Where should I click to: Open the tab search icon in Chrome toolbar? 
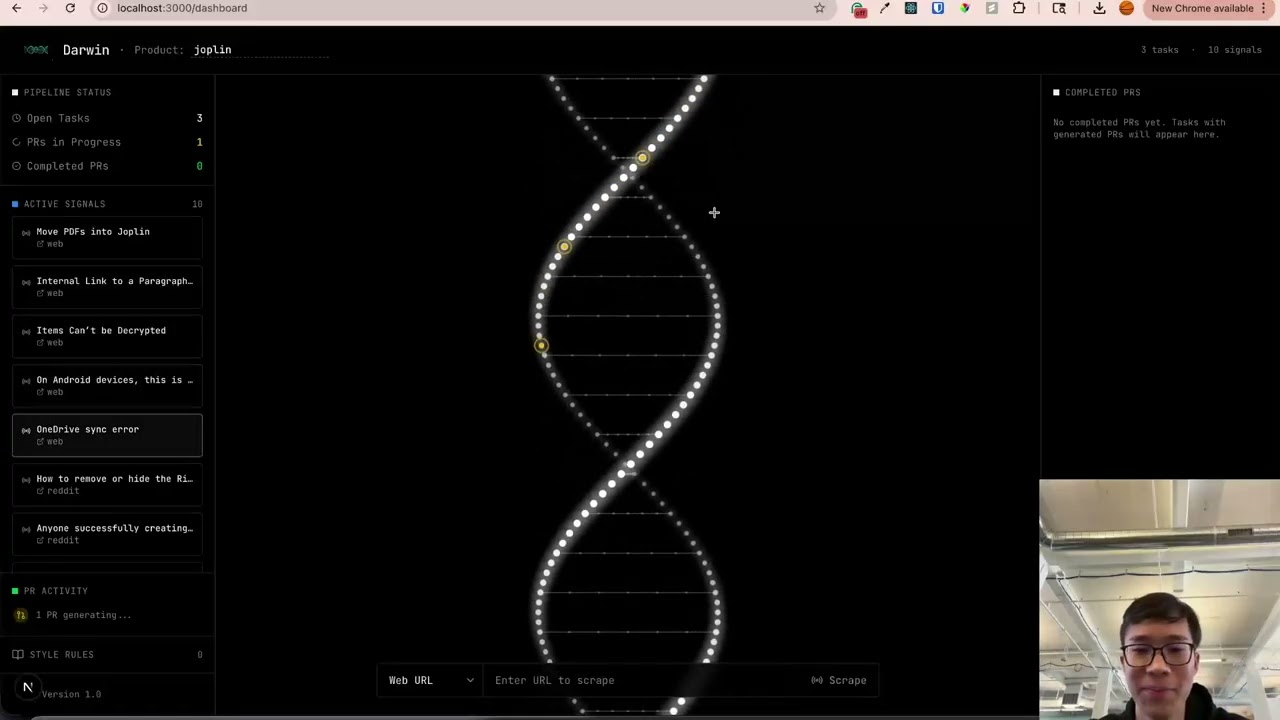click(x=1059, y=8)
